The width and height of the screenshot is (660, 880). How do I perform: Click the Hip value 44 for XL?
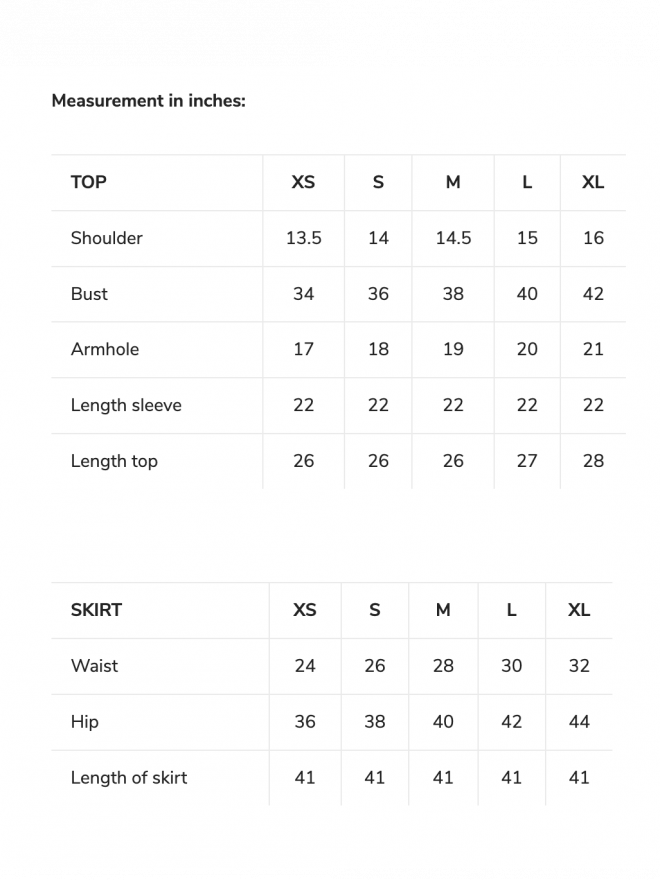(579, 722)
